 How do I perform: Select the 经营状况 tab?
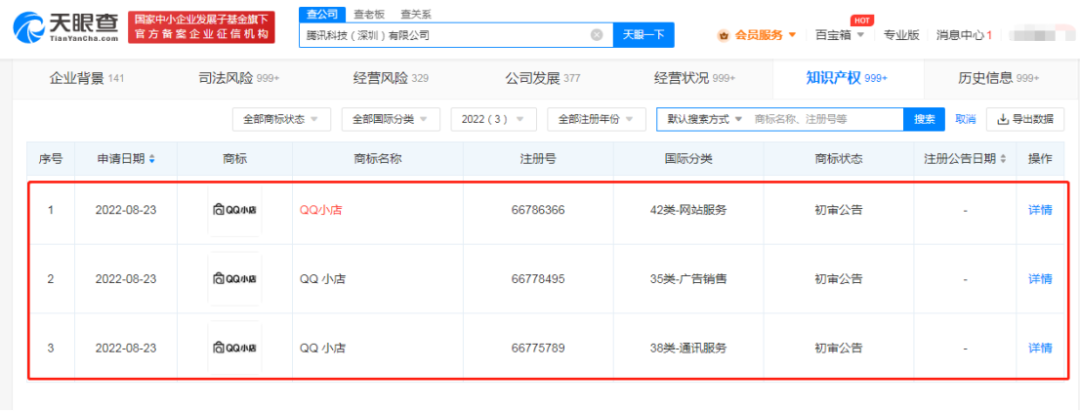694,78
